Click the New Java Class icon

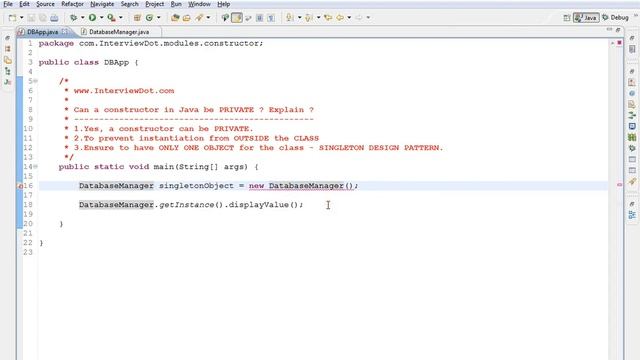tap(149, 18)
